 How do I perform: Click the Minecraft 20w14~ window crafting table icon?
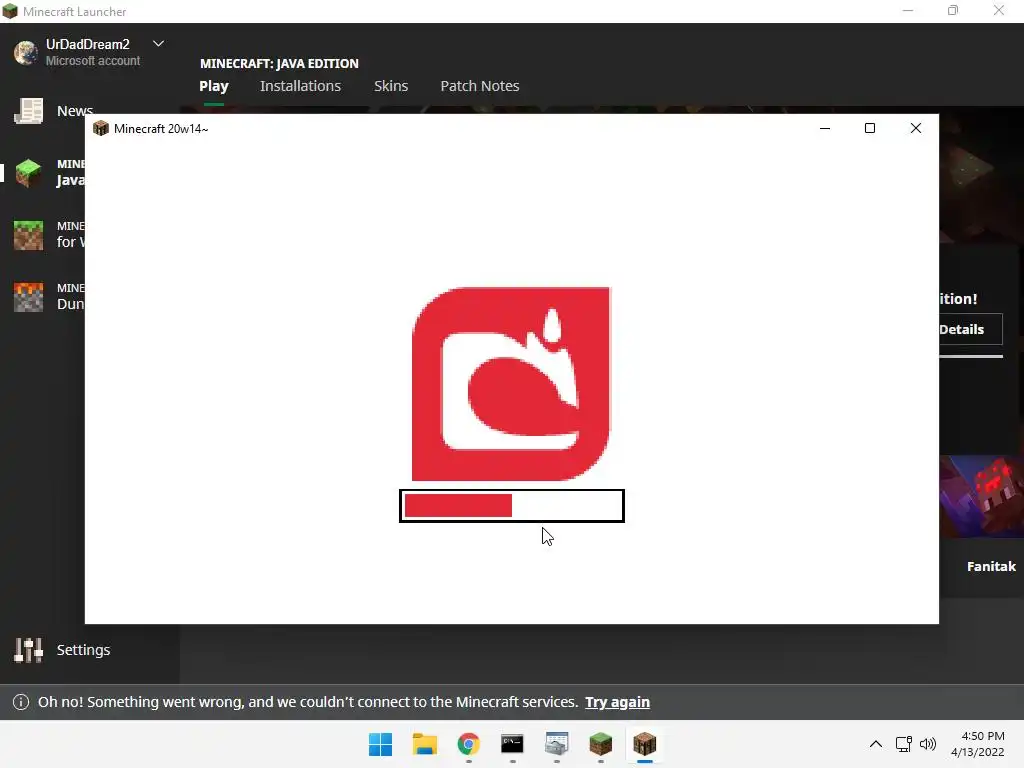pyautogui.click(x=101, y=128)
